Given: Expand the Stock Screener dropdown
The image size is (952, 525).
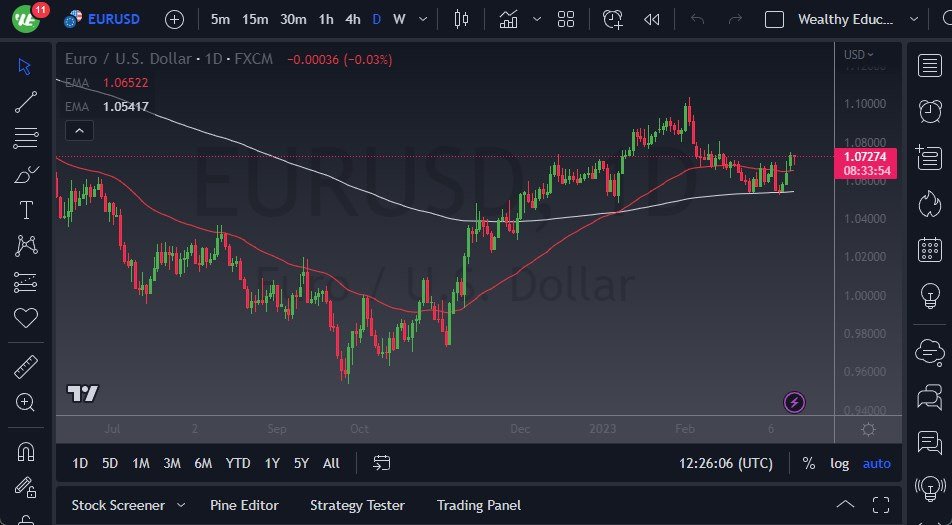Looking at the screenshot, I should coord(181,505).
